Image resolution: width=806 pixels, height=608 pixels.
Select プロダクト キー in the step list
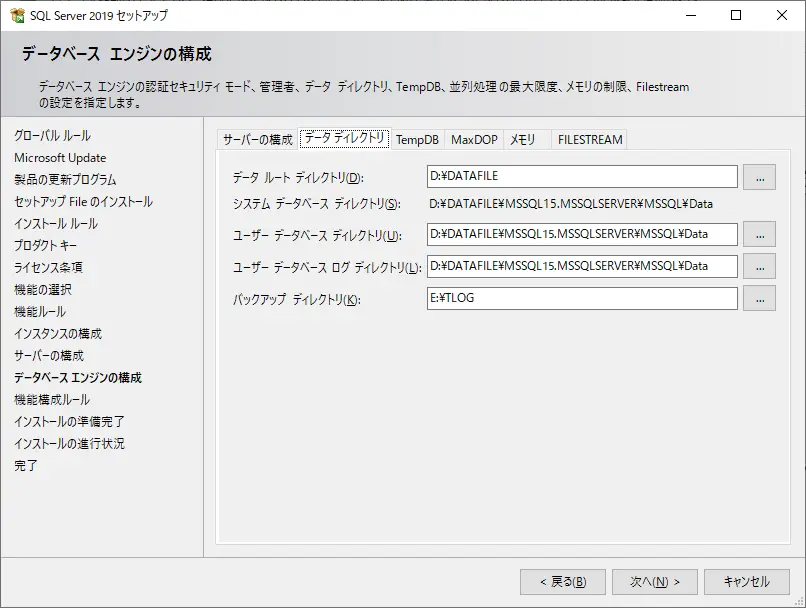pos(46,246)
